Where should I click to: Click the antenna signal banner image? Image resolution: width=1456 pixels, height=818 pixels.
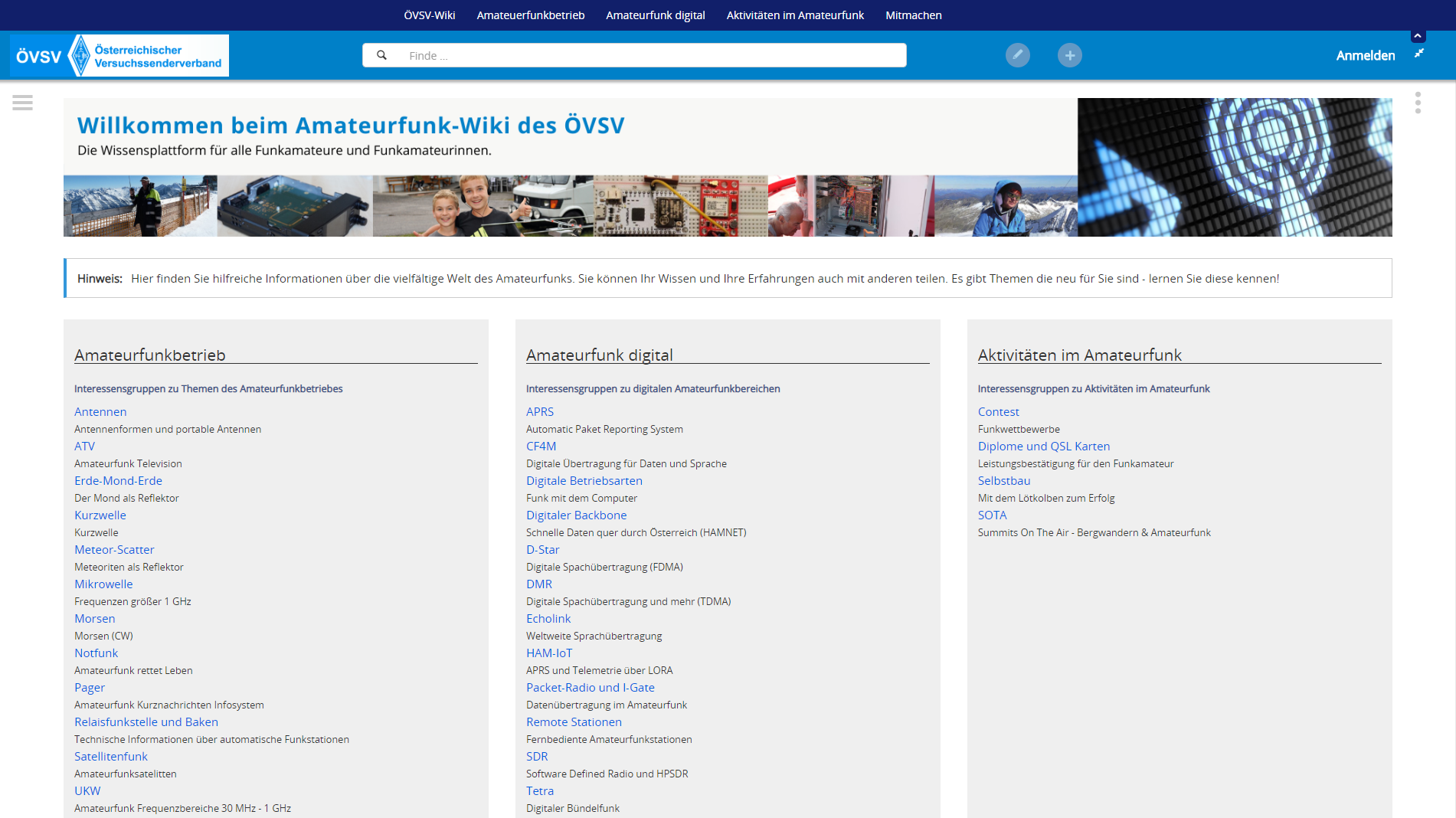pos(1235,167)
